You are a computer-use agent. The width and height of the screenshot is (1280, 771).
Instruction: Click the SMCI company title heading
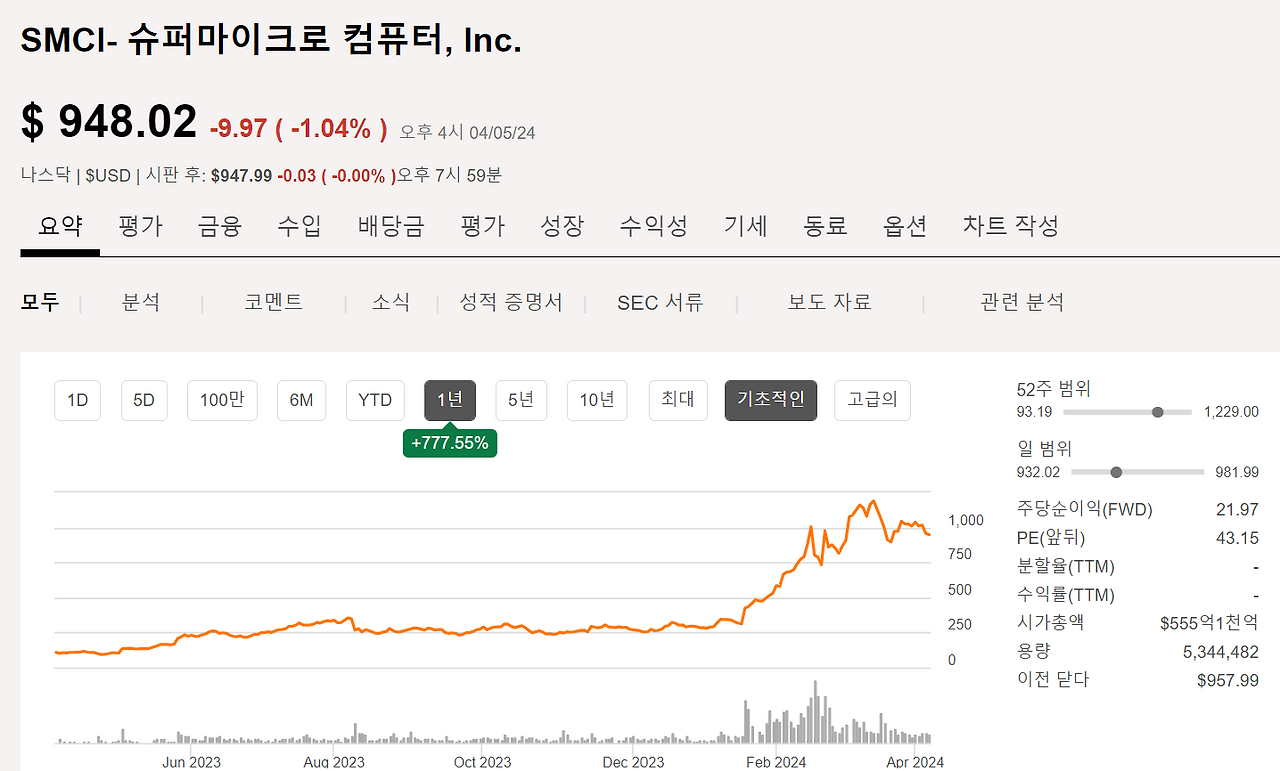271,40
